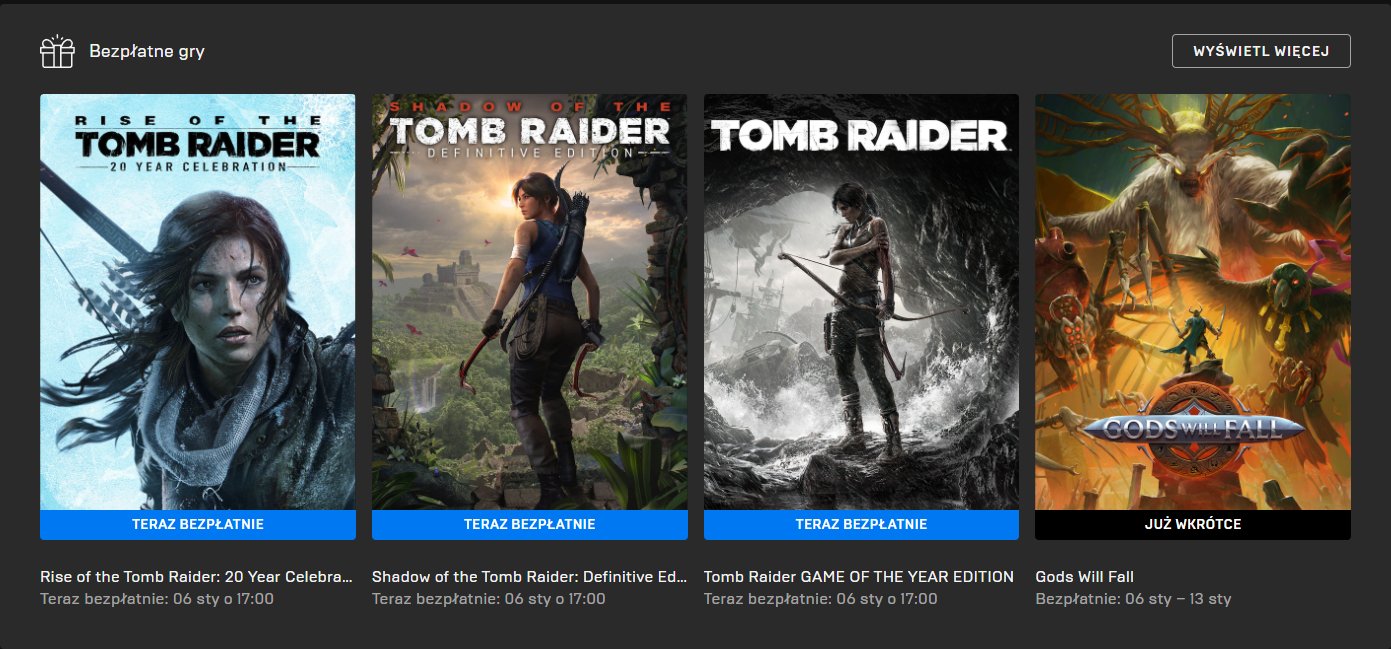Open Tomb Raider GAME OF THE YEAR EDITION title link
This screenshot has height=649, width=1391.
[x=859, y=577]
